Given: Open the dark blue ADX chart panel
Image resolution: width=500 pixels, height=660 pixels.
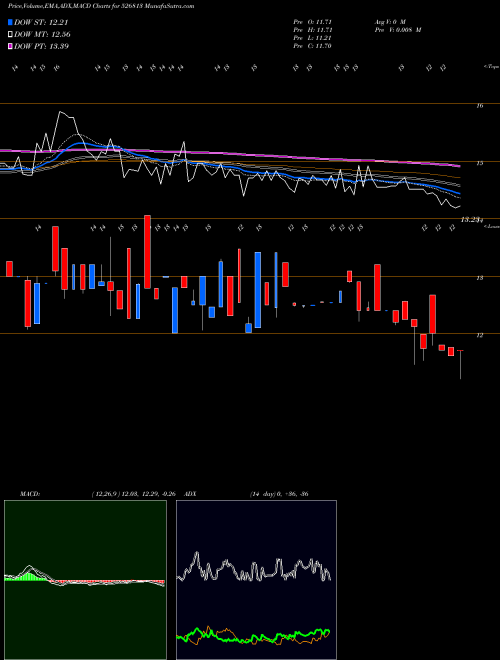Looking at the screenshot, I should point(256,580).
